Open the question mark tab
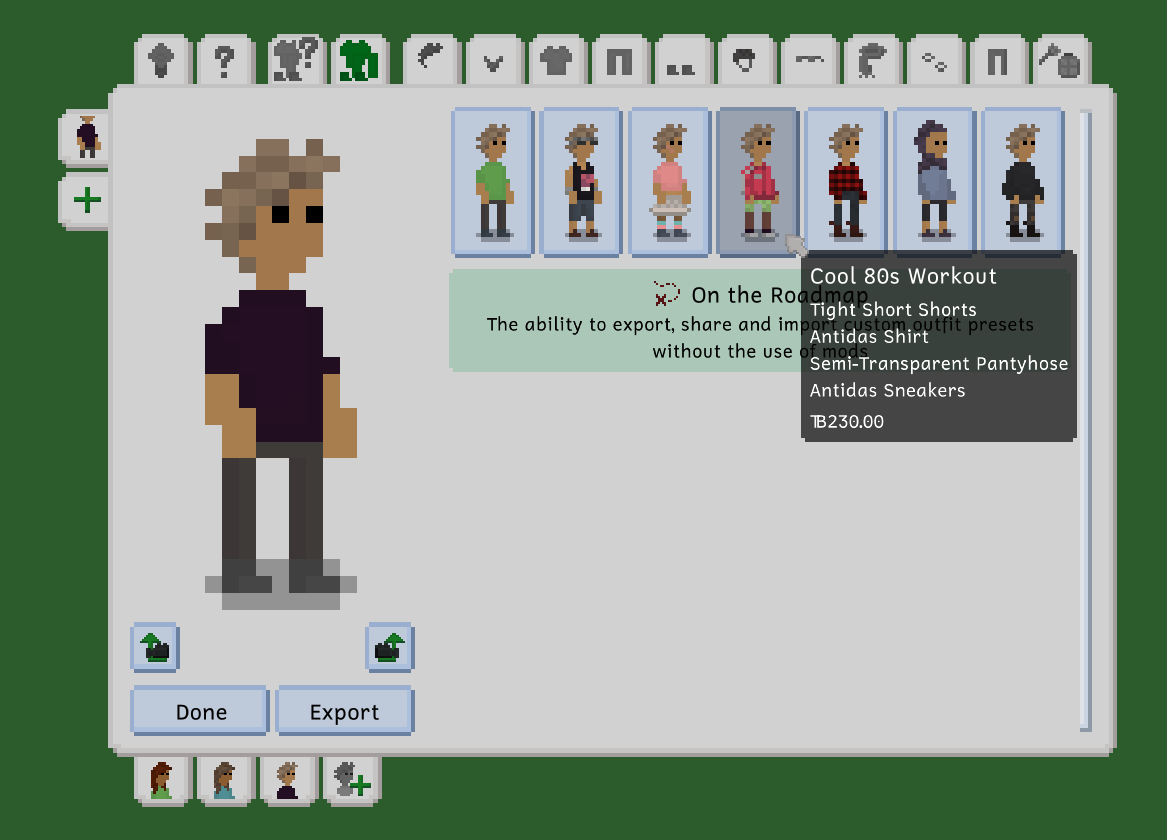Viewport: 1167px width, 840px height. 224,62
